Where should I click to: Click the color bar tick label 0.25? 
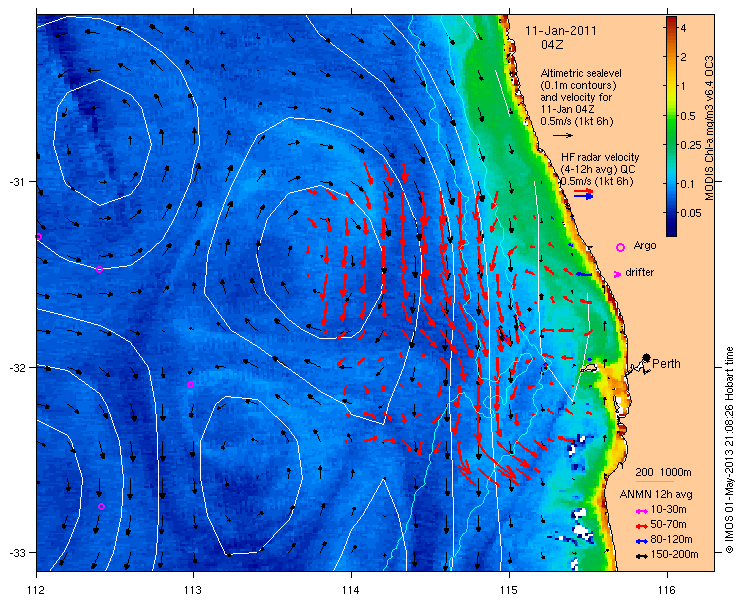coord(690,146)
